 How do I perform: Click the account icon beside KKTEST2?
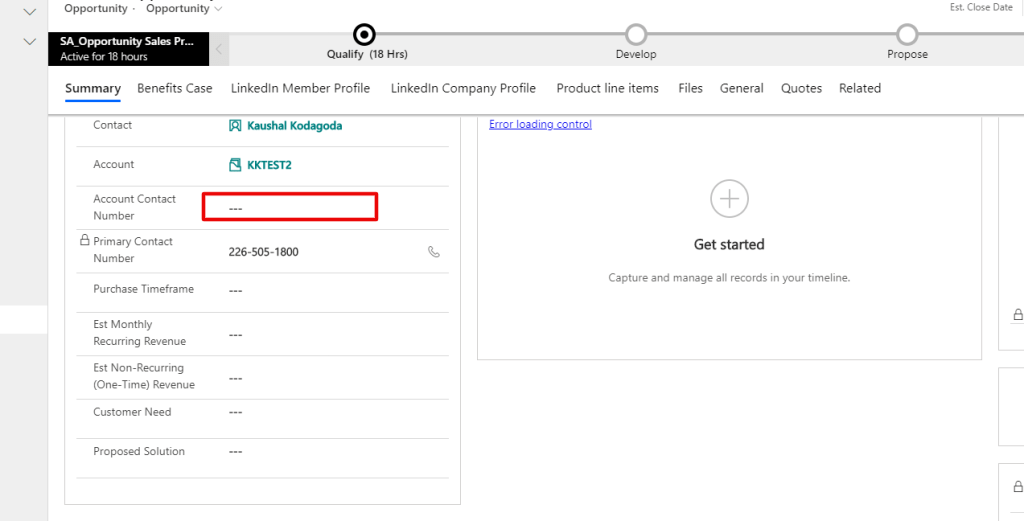(235, 165)
